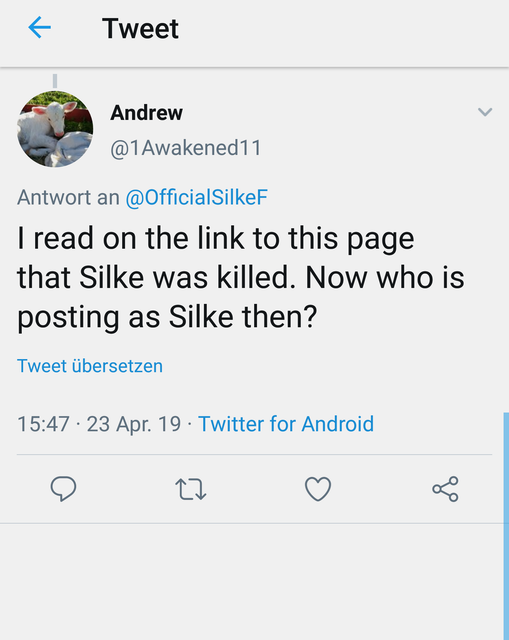Image resolution: width=509 pixels, height=640 pixels.
Task: Like the tweet with the heart icon
Action: [318, 489]
